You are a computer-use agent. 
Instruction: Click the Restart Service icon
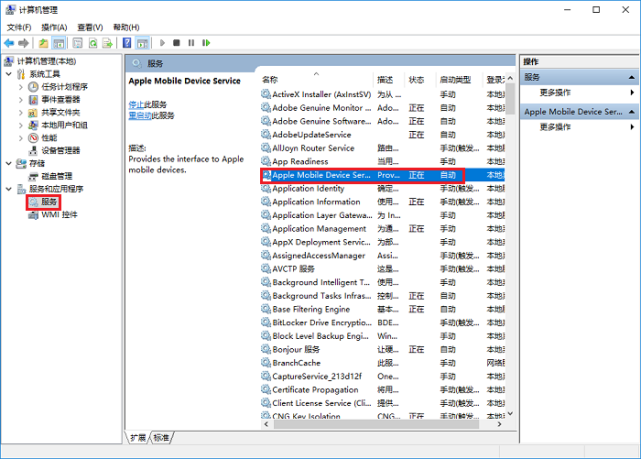point(206,43)
